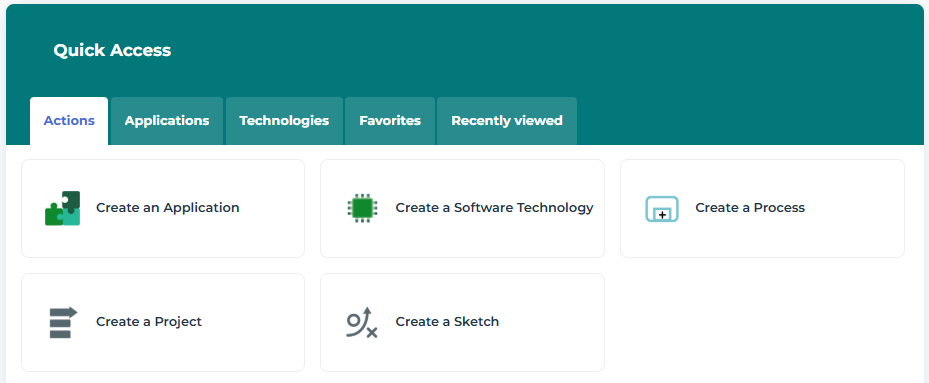Select the Create a Project label
Viewport: 929px width, 383px height.
click(149, 322)
